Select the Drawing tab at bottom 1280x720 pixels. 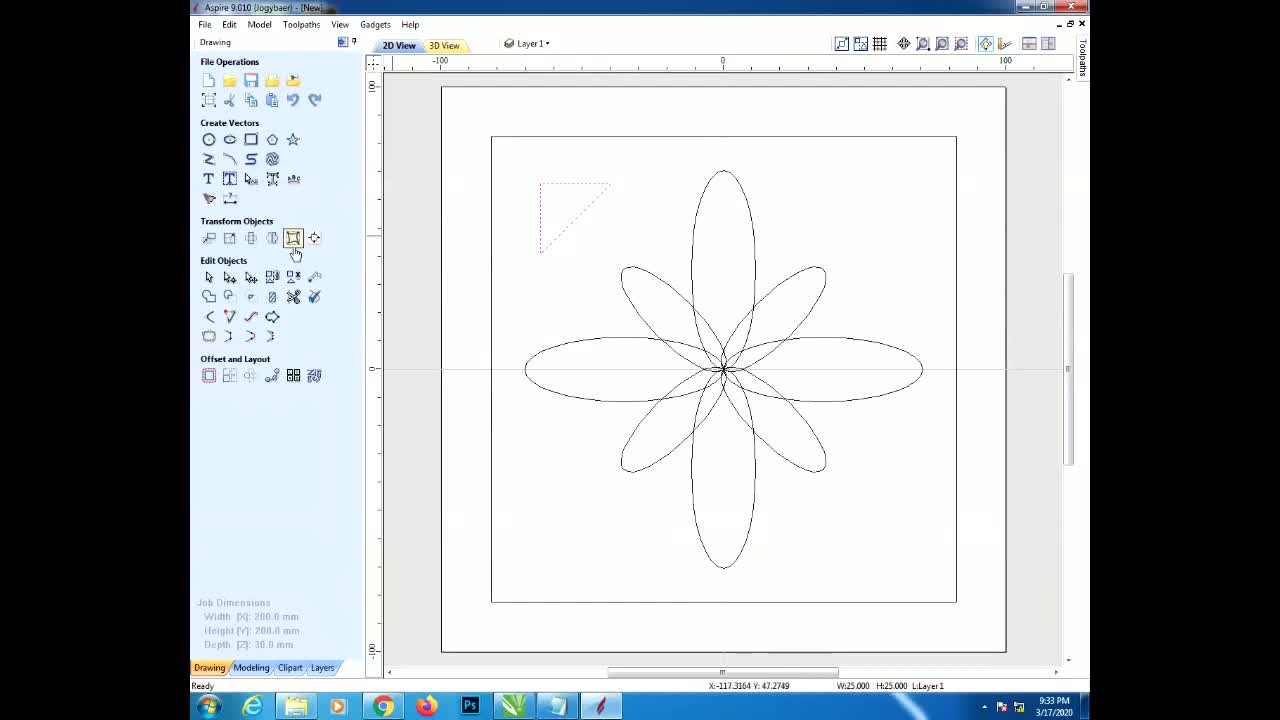tap(209, 668)
